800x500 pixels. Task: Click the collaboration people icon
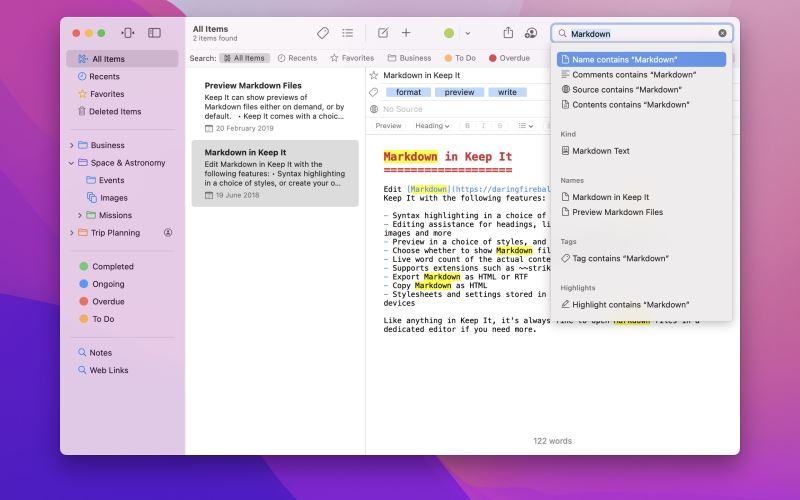531,33
